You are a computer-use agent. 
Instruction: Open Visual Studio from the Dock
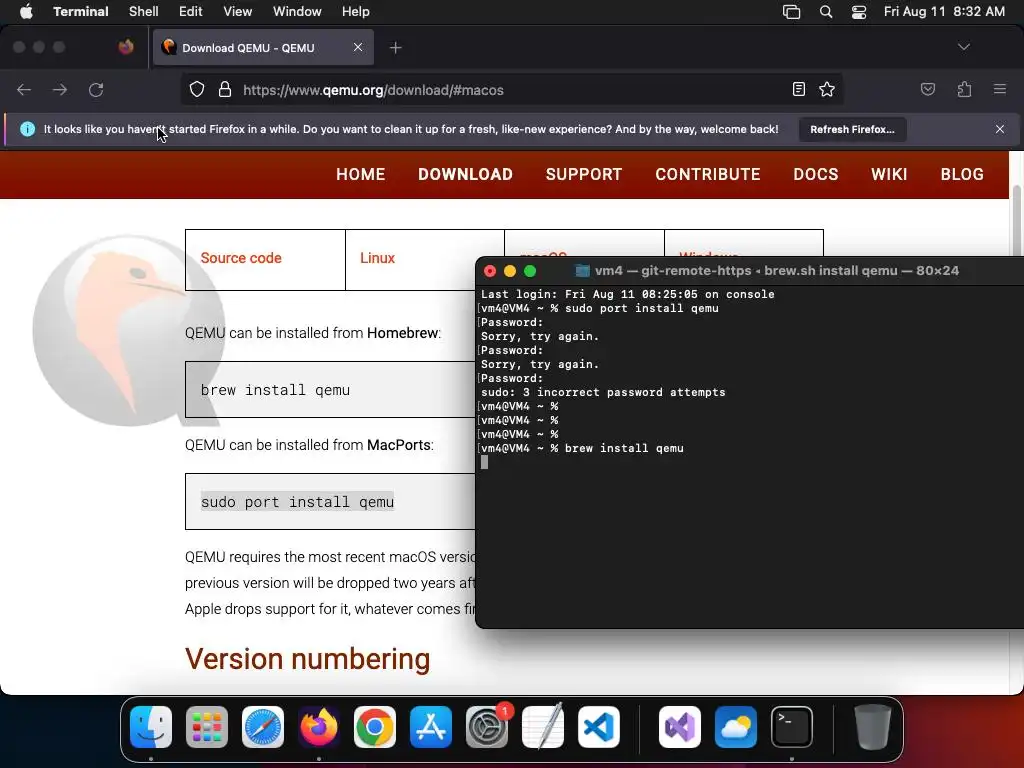(680, 727)
